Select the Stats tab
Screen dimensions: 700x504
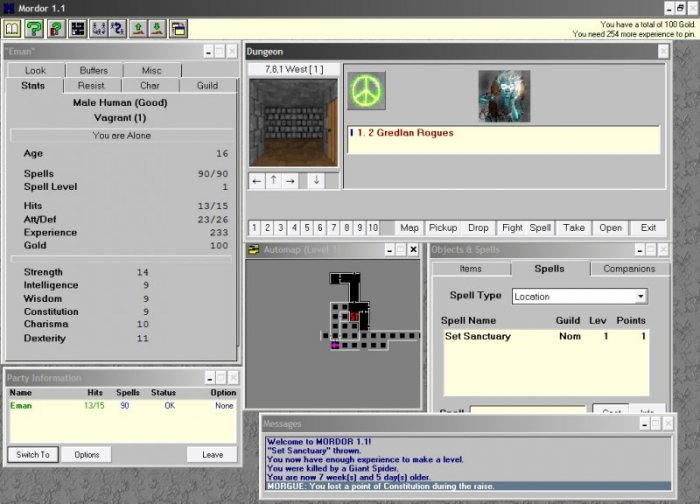(33, 85)
